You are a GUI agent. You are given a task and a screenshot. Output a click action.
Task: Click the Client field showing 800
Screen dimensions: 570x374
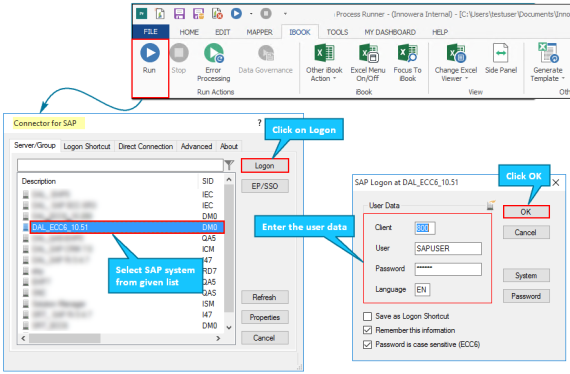click(425, 228)
